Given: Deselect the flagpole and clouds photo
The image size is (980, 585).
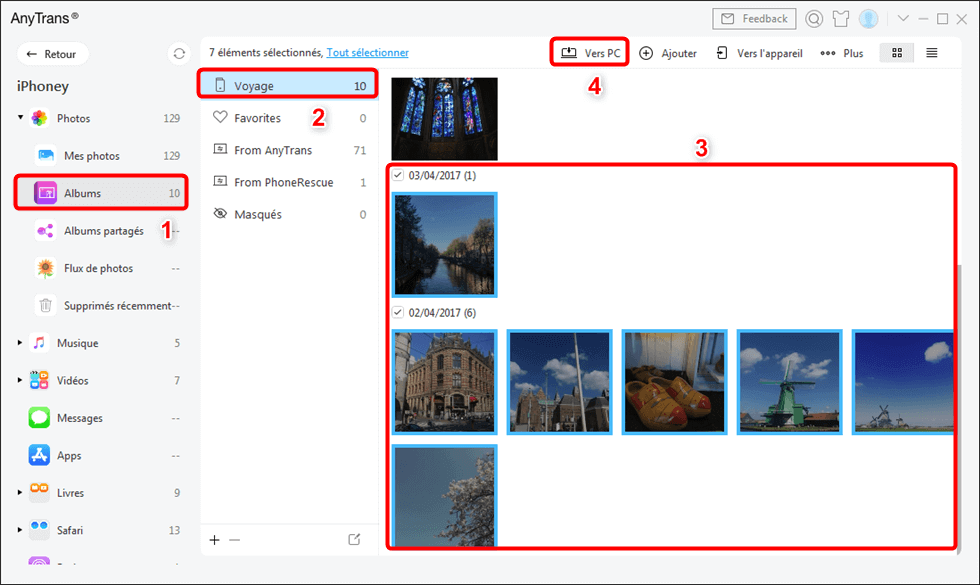Looking at the screenshot, I should (559, 382).
